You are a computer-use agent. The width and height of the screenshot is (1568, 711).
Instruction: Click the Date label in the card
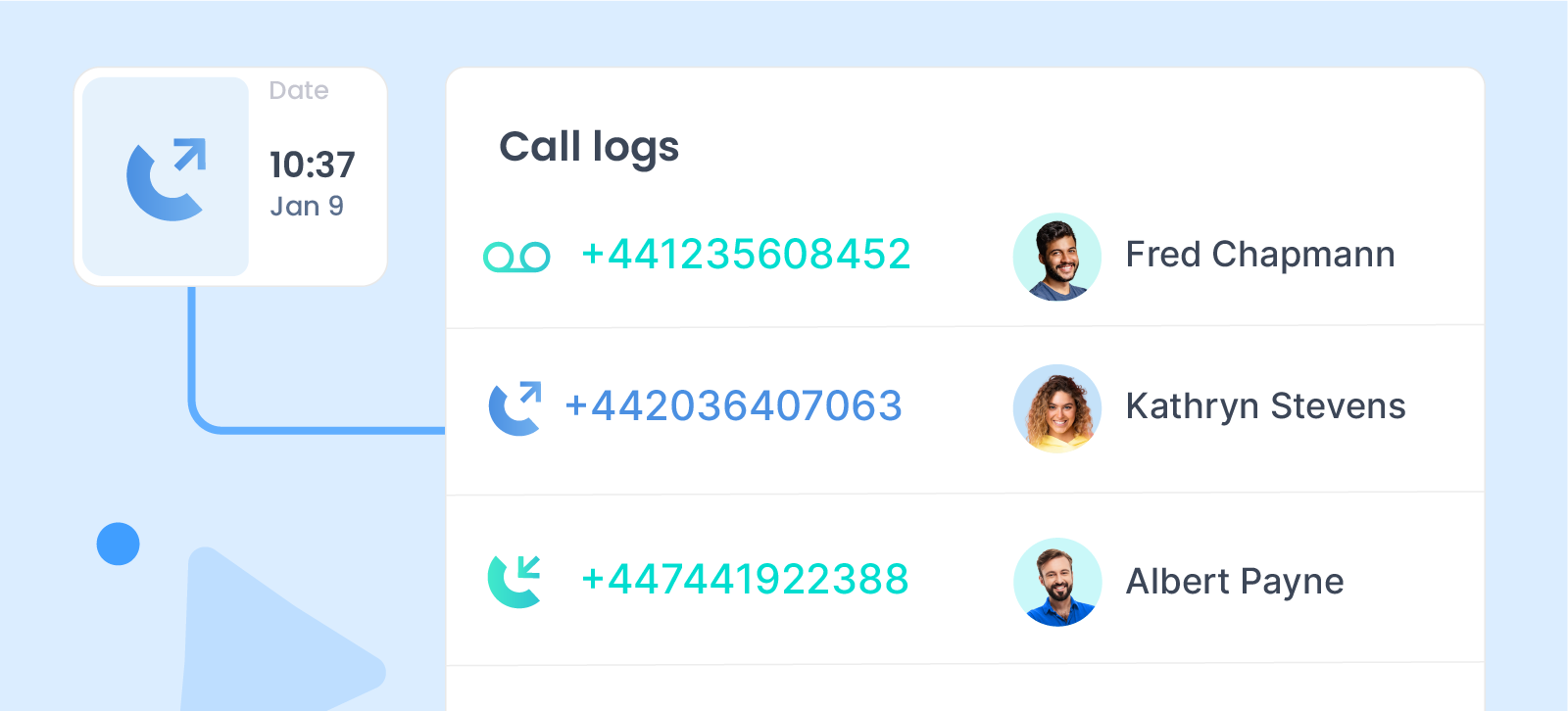(x=299, y=91)
